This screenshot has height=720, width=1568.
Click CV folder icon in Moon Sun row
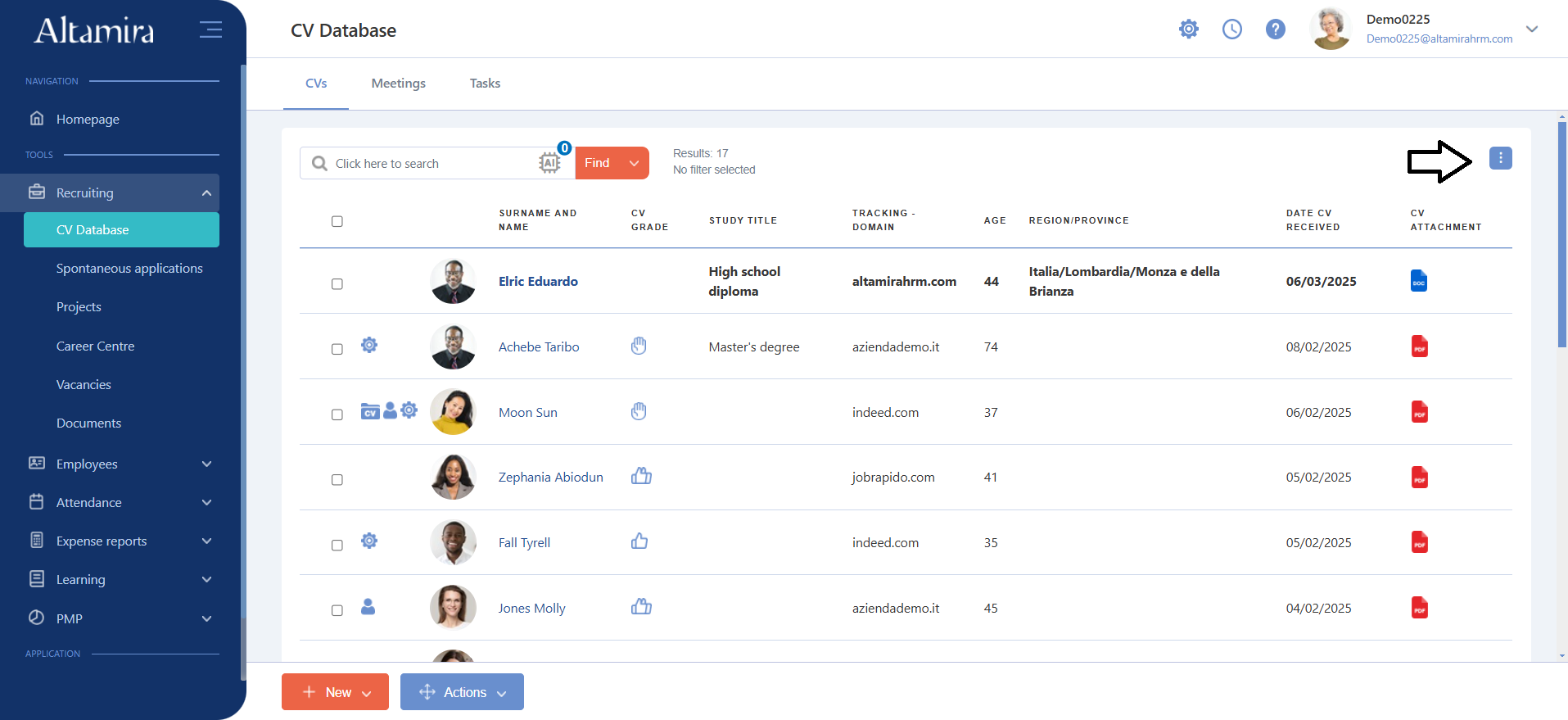point(370,411)
